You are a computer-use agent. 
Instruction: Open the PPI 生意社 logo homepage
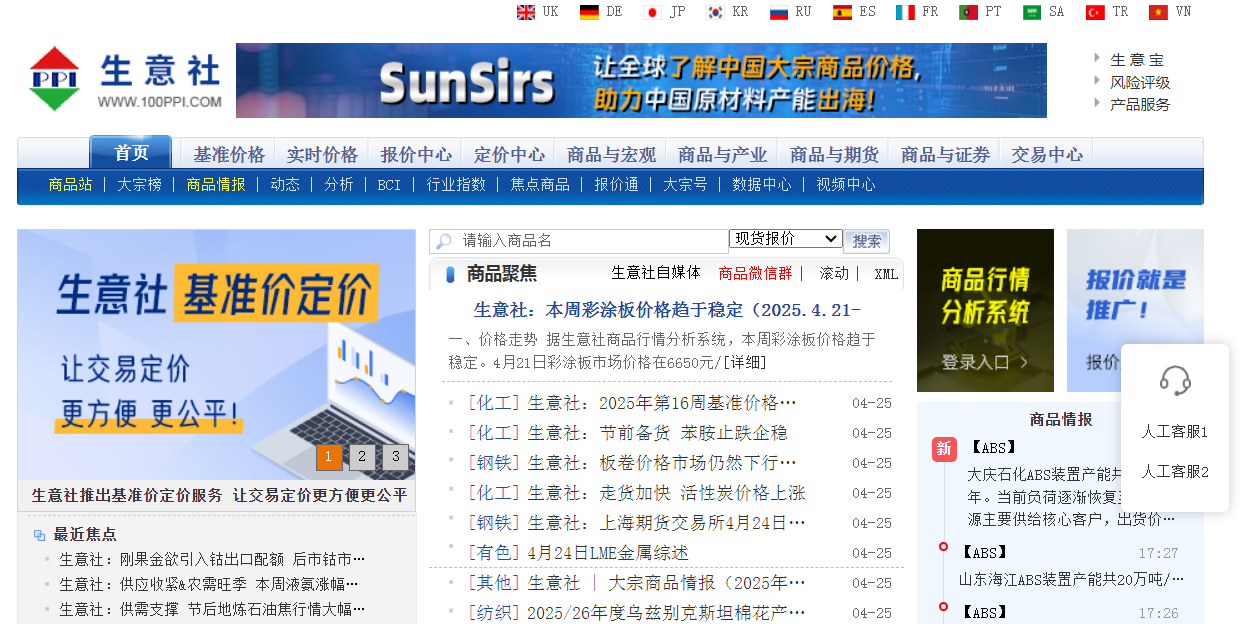coord(125,78)
